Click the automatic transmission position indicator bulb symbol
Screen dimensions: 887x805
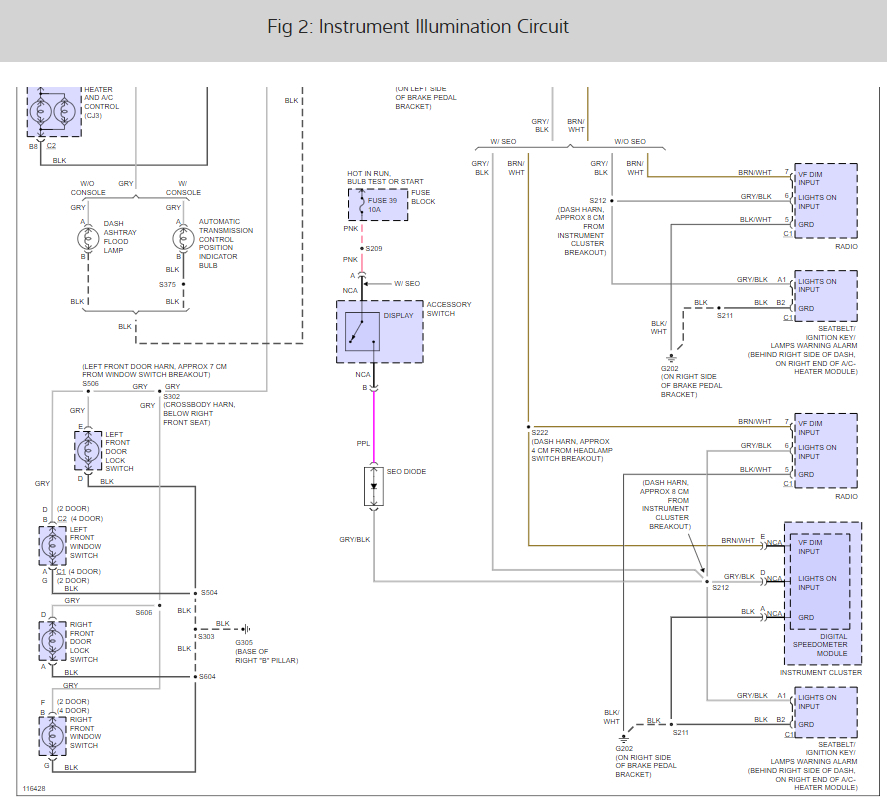[x=182, y=238]
